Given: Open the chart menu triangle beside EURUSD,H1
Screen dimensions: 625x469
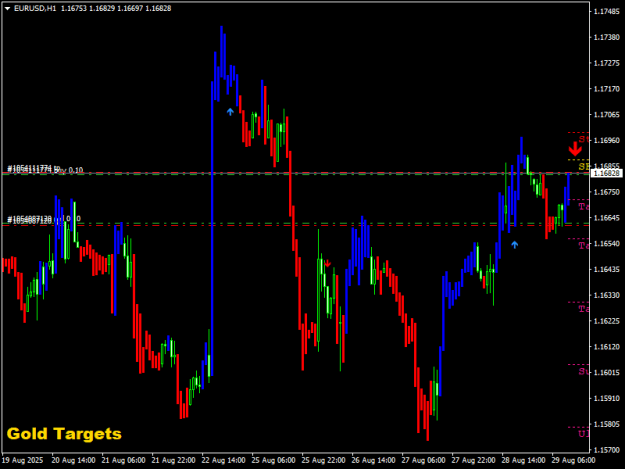Looking at the screenshot, I should [7, 8].
